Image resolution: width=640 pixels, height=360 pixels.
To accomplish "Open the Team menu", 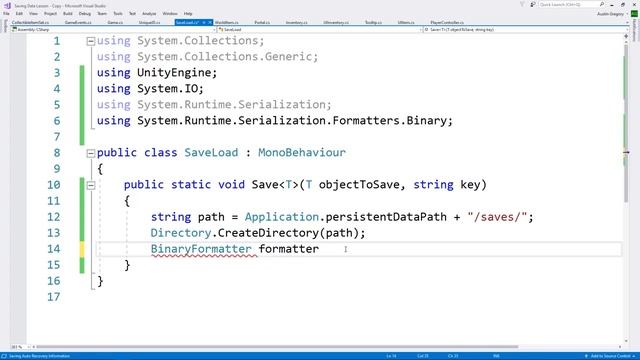I will pos(102,13).
